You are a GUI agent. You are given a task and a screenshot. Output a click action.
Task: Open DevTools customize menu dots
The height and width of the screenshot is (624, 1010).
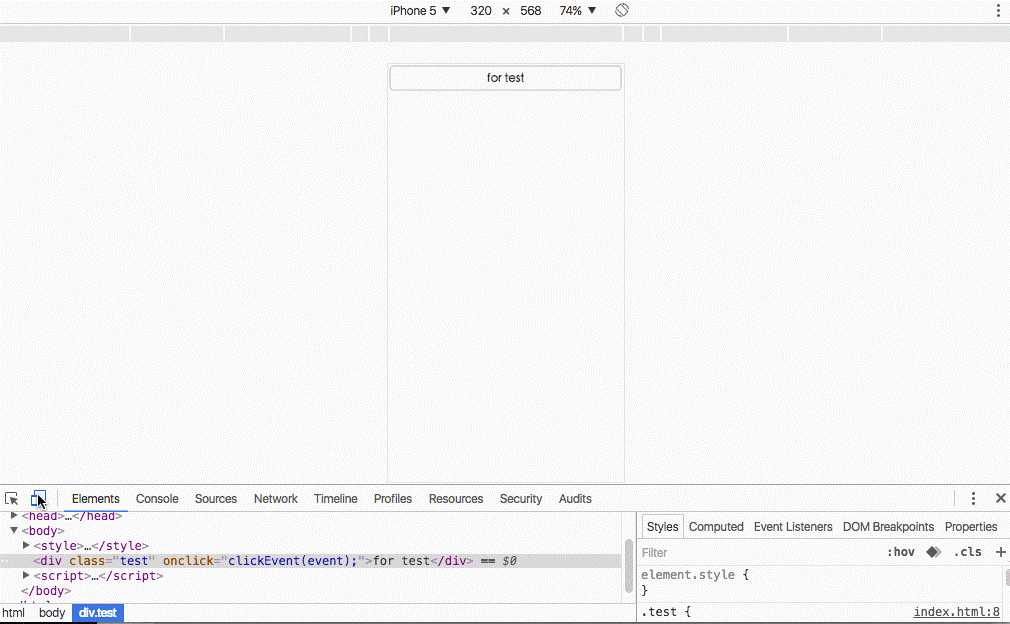[x=973, y=498]
